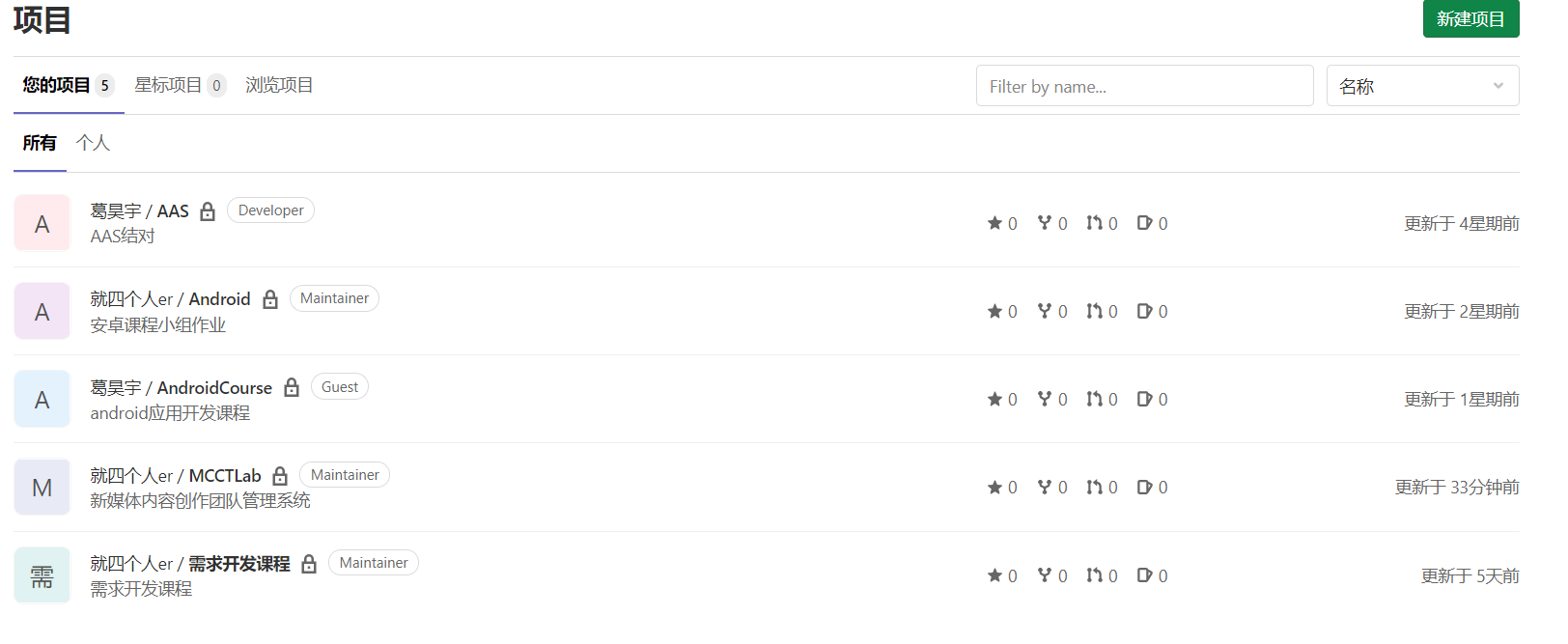Open the 名称 sort dropdown

coord(1421,86)
